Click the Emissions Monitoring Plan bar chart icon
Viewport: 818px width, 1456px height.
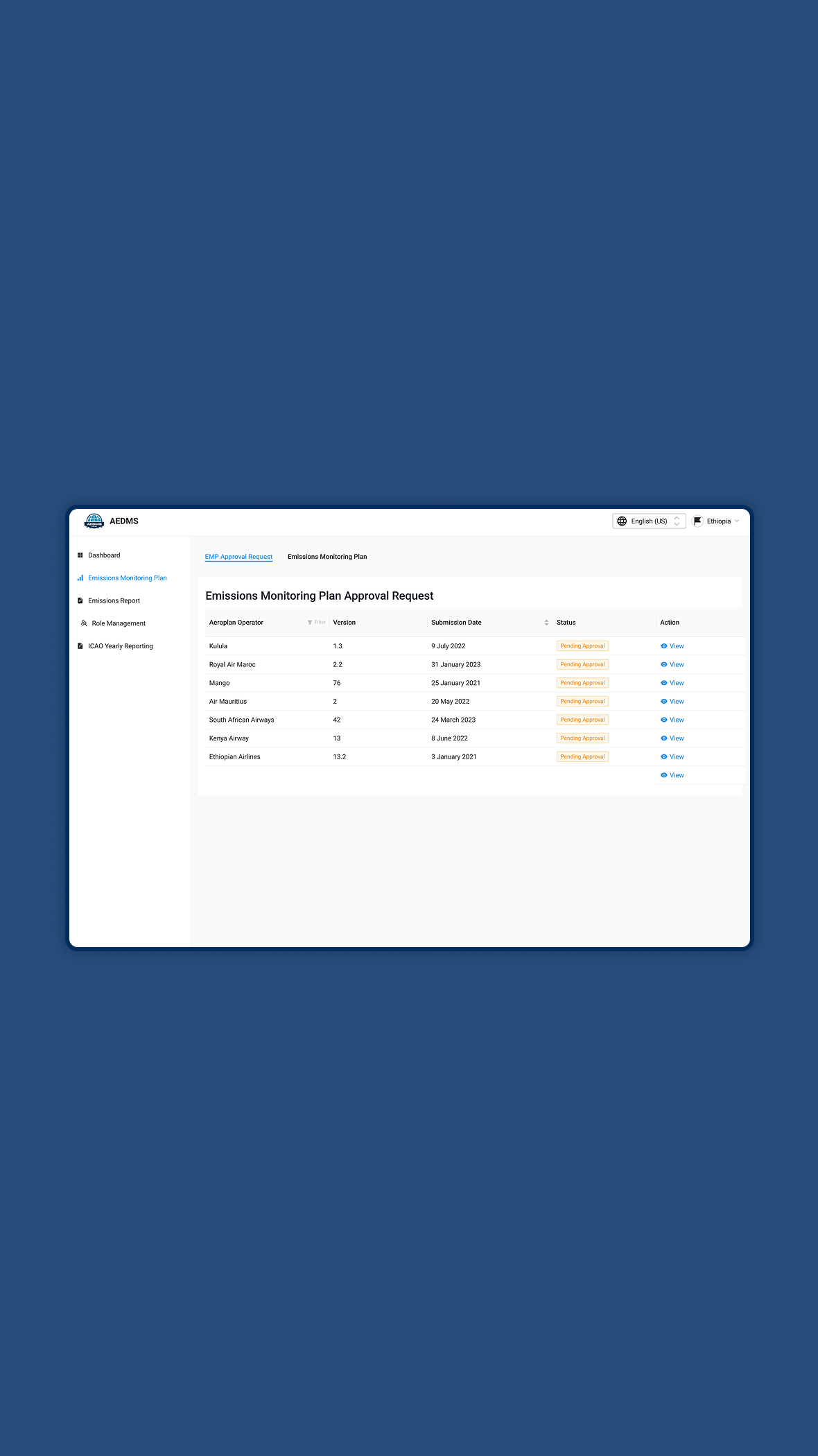coord(80,578)
